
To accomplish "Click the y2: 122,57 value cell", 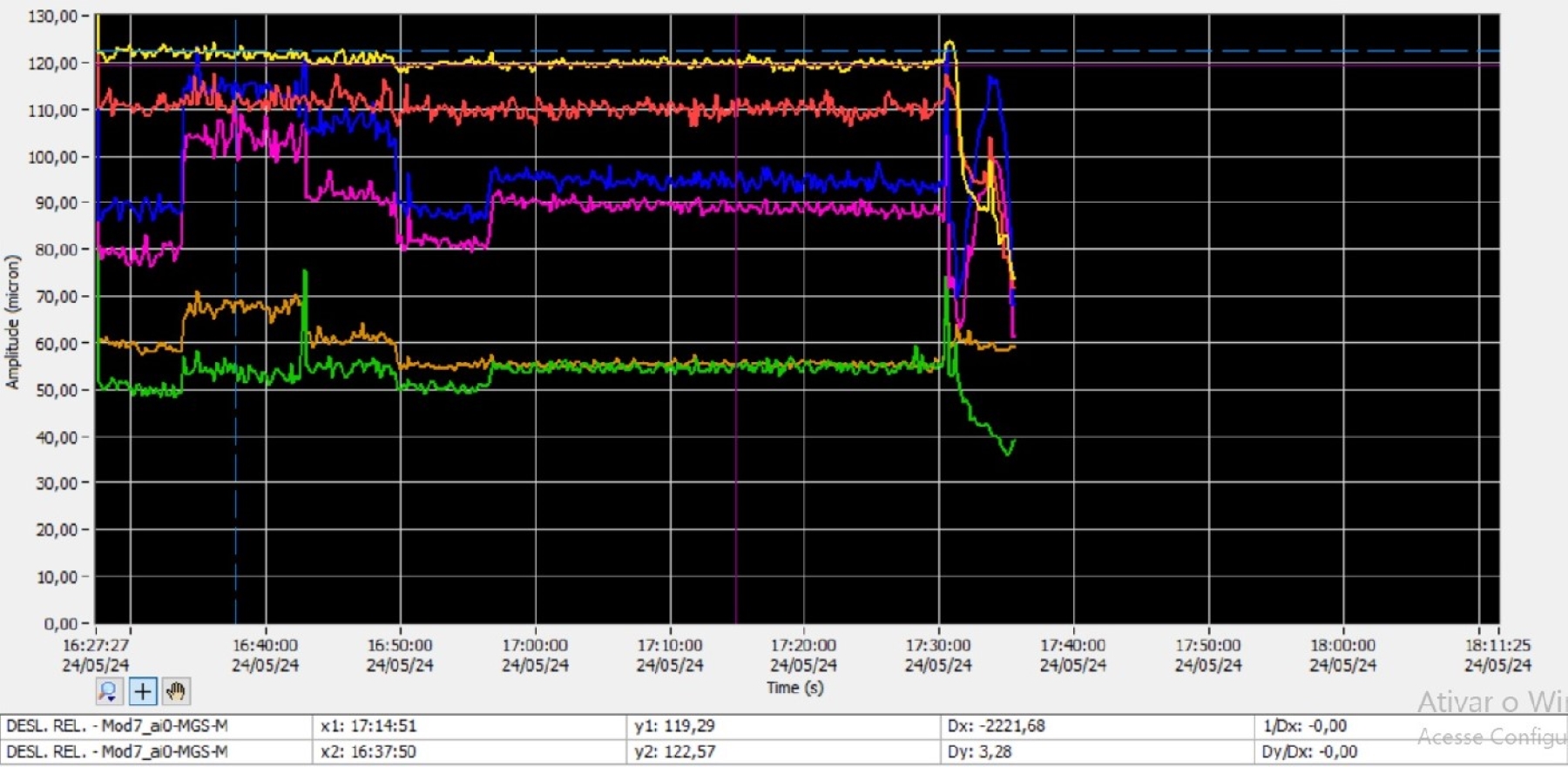I will click(x=783, y=752).
